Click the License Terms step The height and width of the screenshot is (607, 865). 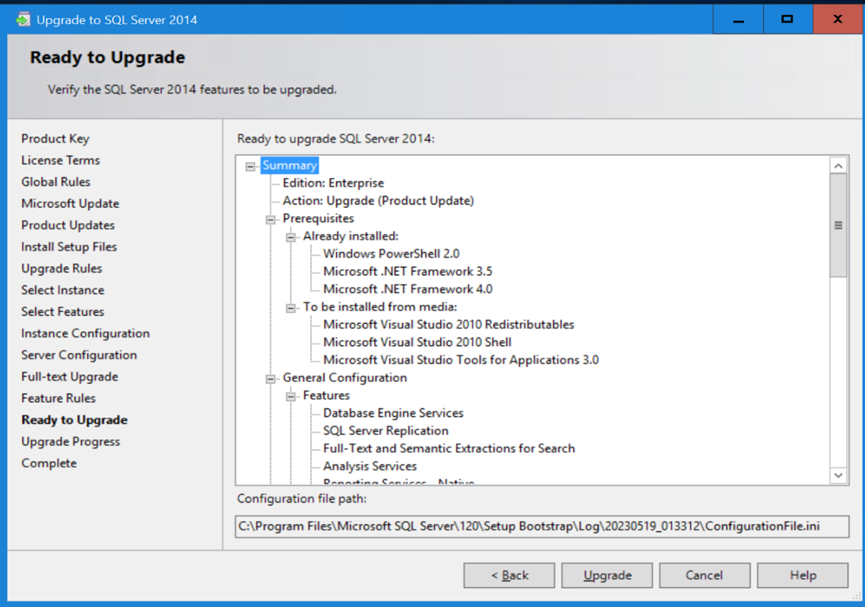(x=61, y=160)
